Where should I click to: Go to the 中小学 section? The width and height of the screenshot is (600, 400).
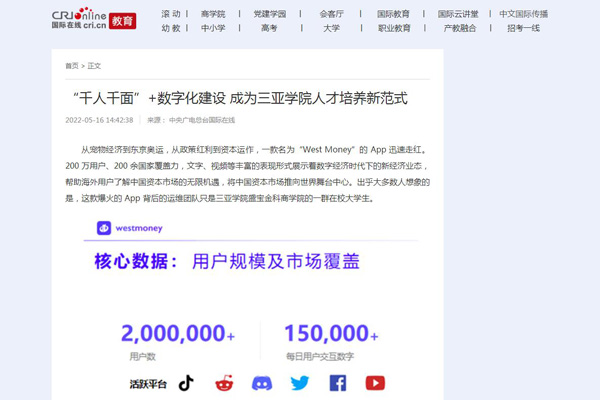tap(213, 28)
